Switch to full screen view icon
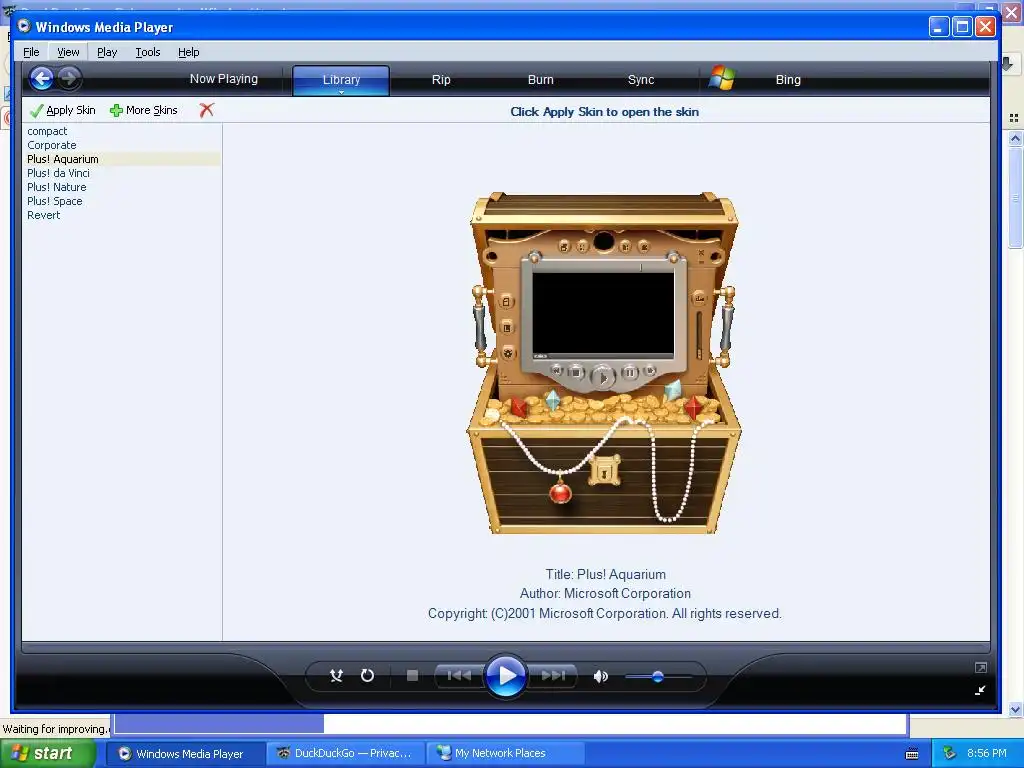The width and height of the screenshot is (1024, 768). tap(980, 667)
